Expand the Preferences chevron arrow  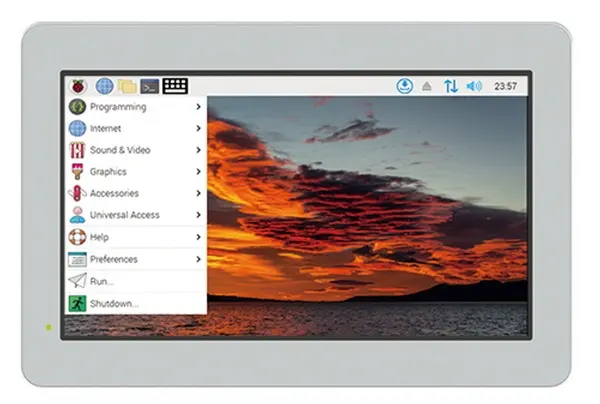click(x=198, y=259)
